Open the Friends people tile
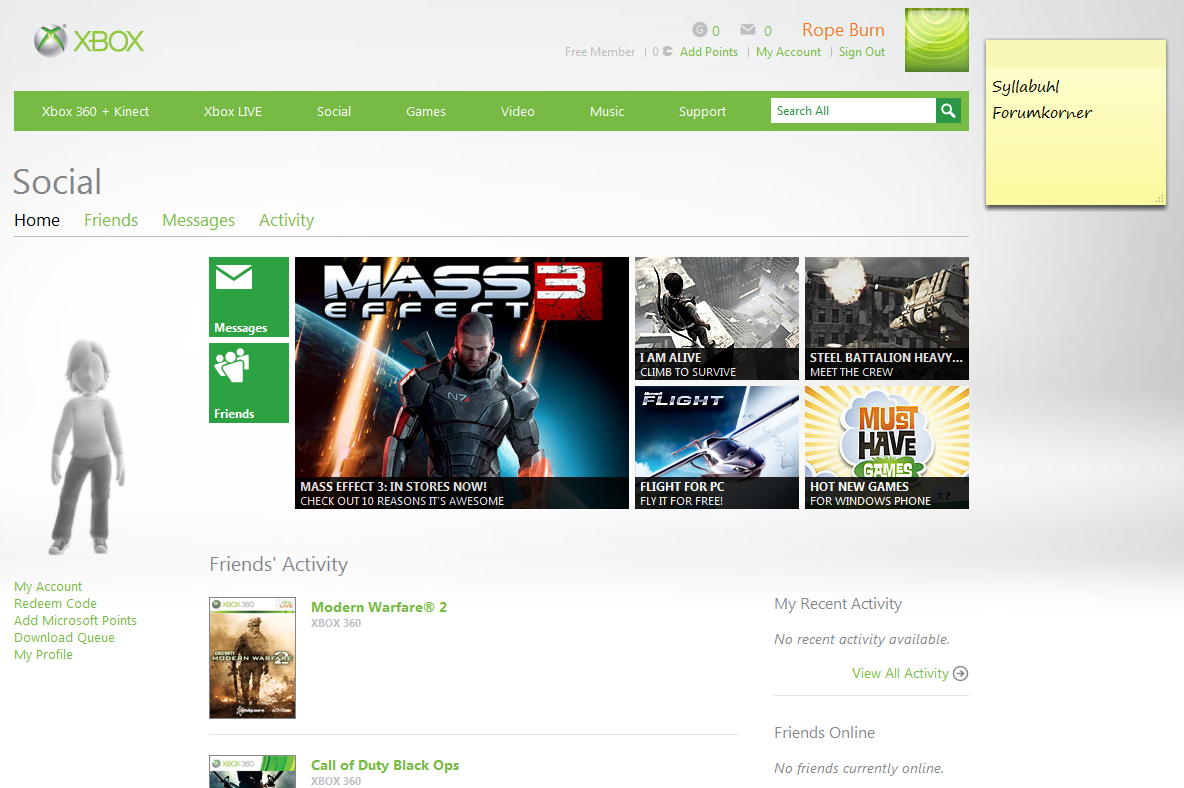Image resolution: width=1184 pixels, height=788 pixels. point(249,383)
